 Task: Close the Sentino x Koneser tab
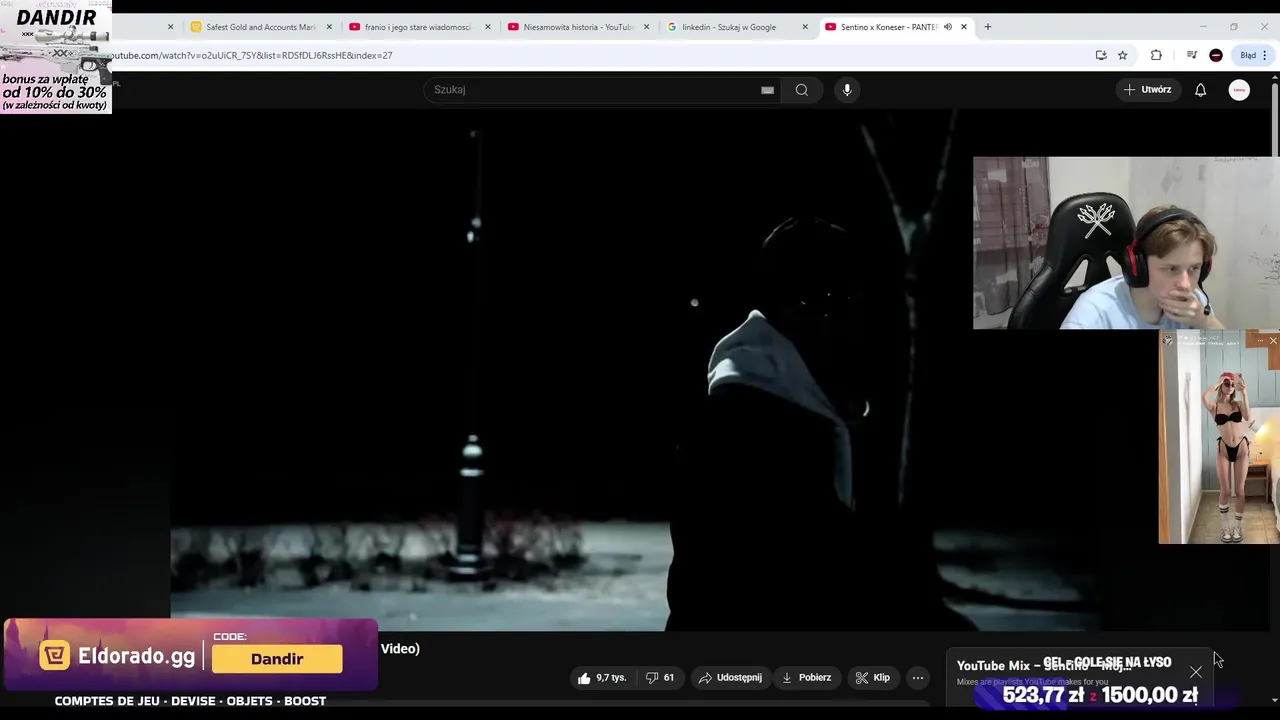[964, 27]
